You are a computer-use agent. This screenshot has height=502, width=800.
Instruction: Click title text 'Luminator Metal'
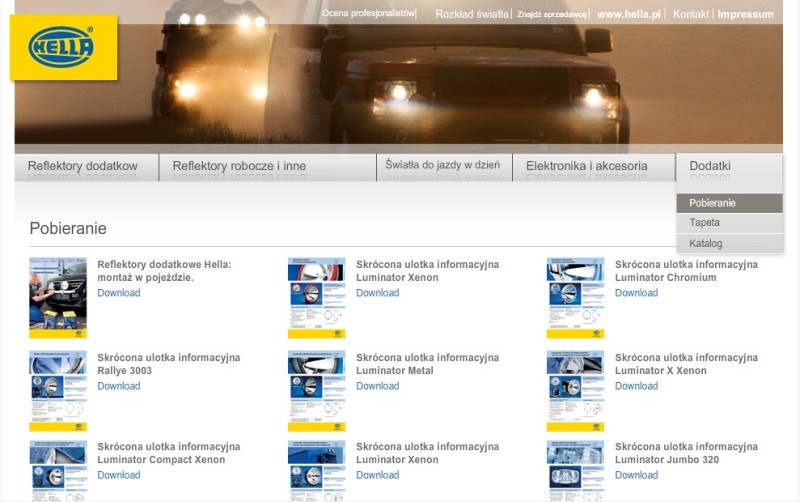[395, 371]
